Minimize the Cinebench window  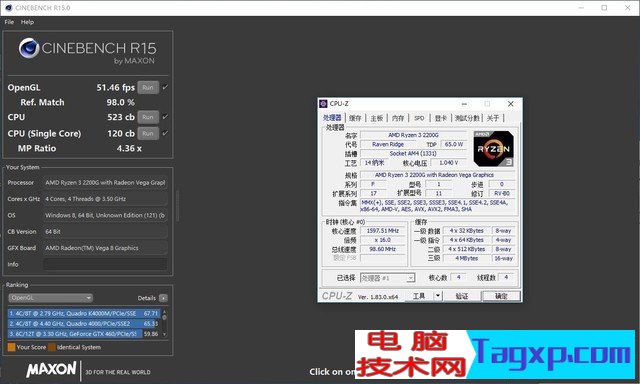582,8
